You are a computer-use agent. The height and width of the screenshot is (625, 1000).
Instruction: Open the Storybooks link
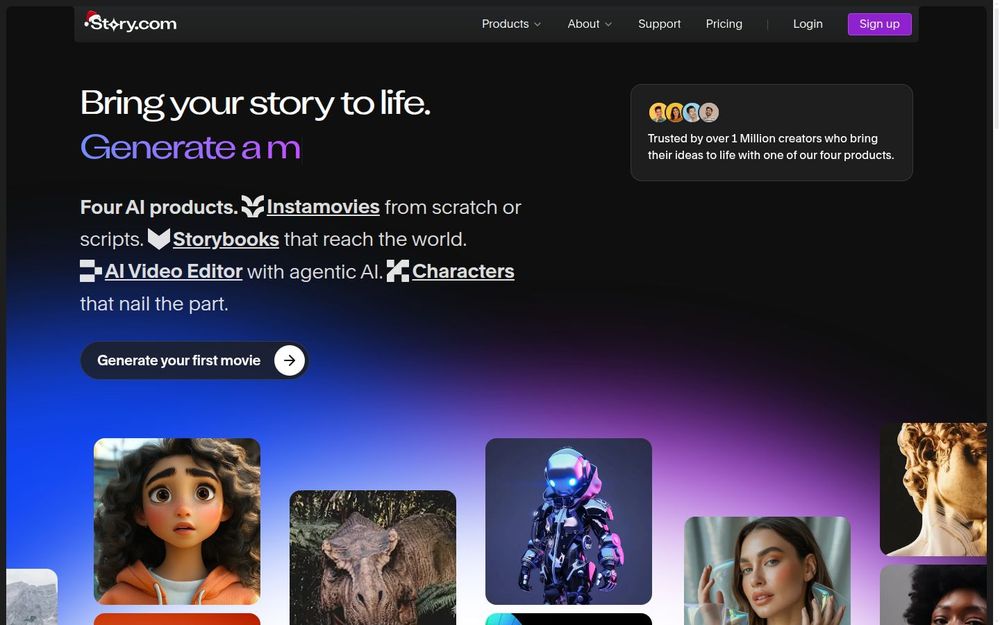pos(226,239)
